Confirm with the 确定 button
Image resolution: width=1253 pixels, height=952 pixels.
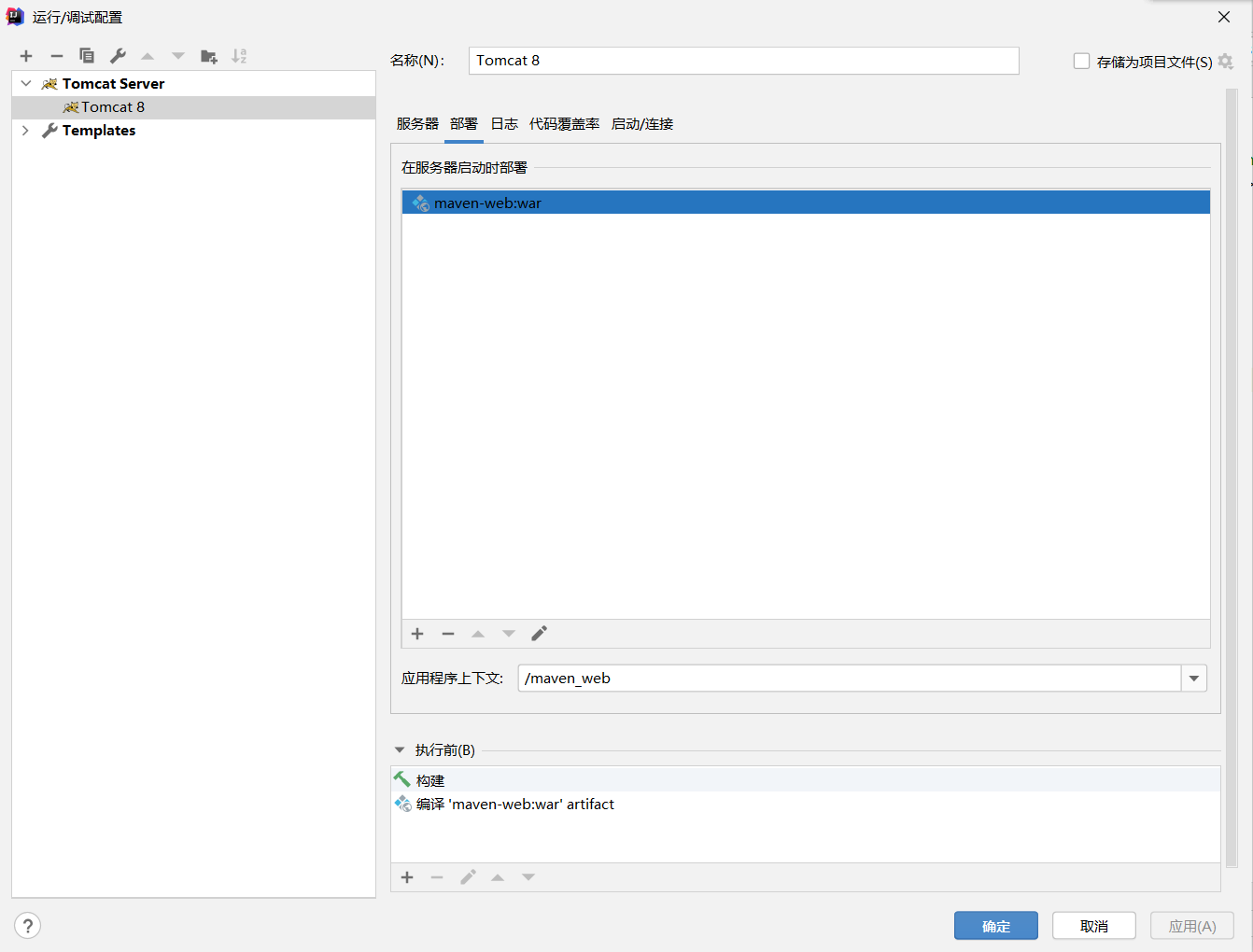(x=996, y=926)
